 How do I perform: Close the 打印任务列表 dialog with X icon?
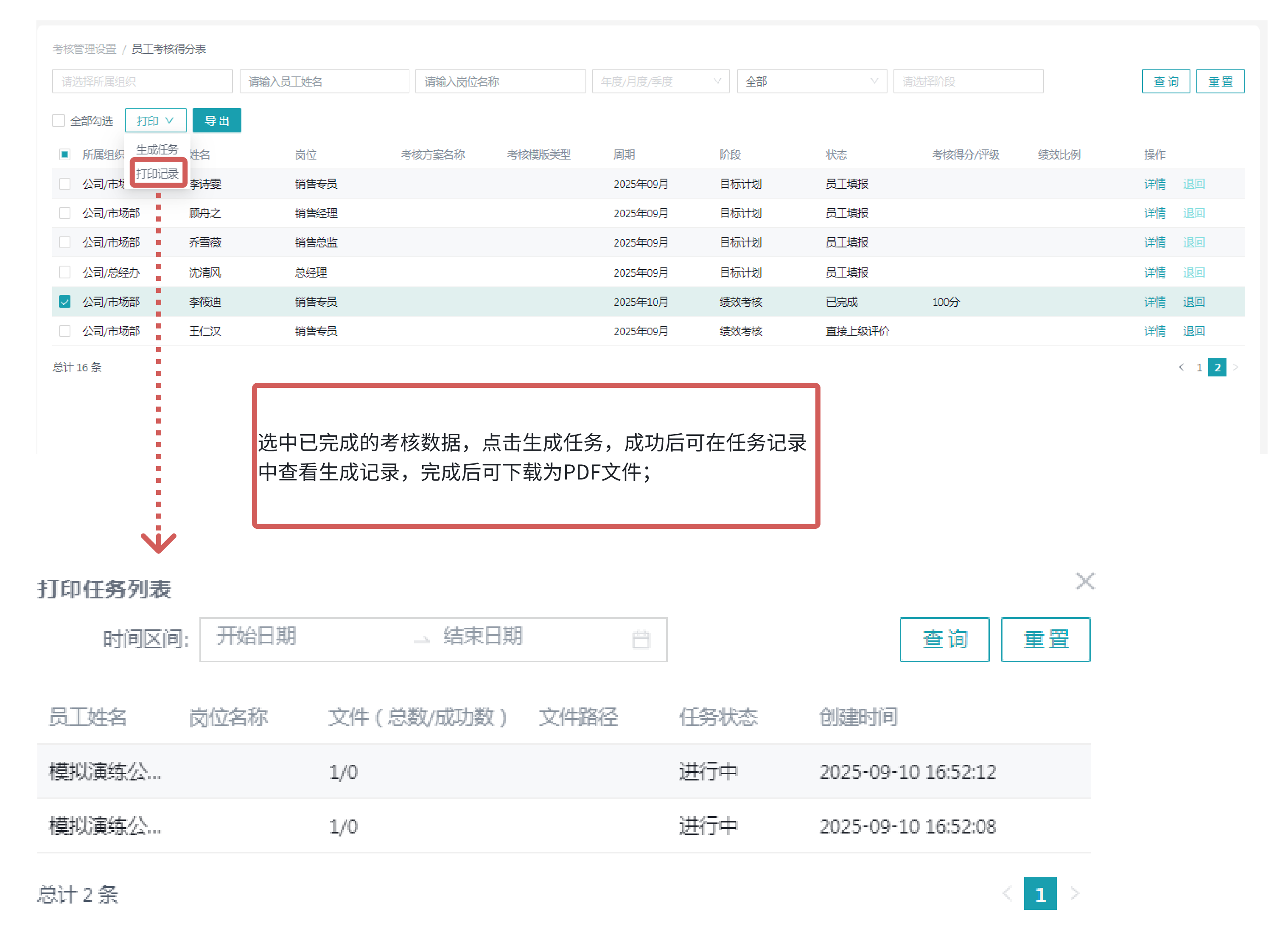(x=1085, y=582)
